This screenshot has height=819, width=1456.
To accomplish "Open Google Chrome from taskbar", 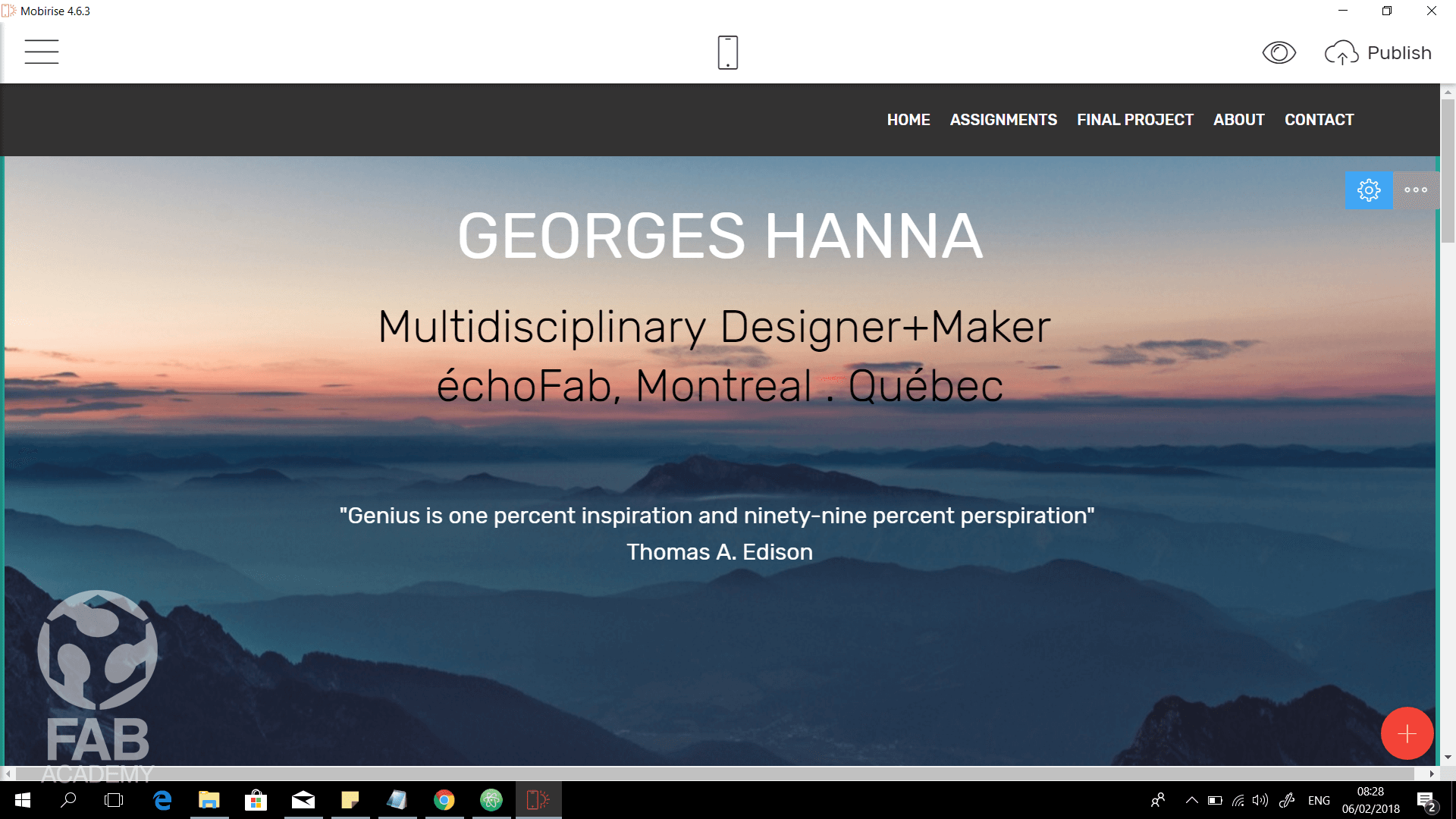I will click(444, 800).
